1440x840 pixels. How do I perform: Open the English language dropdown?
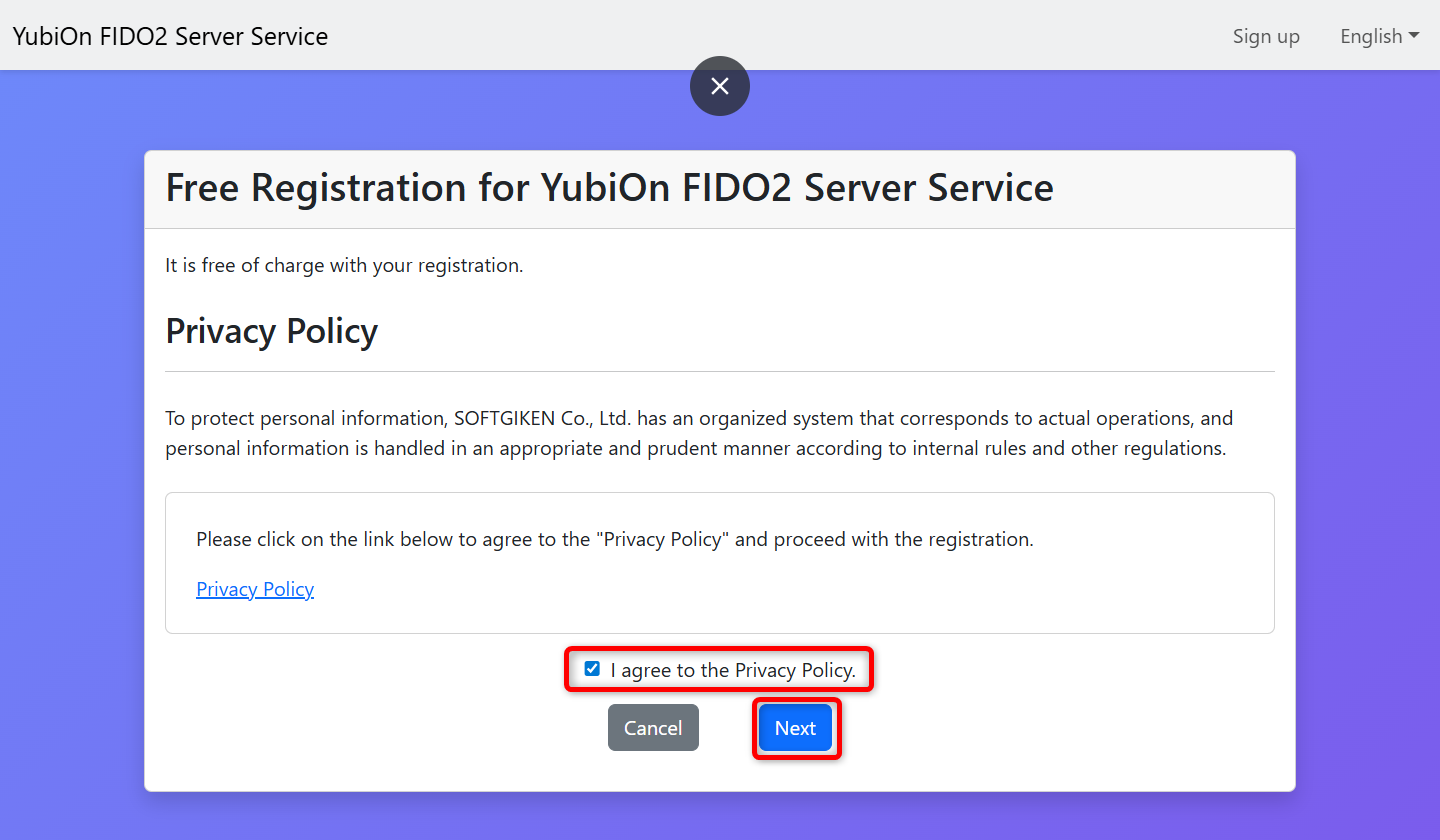tap(1380, 36)
